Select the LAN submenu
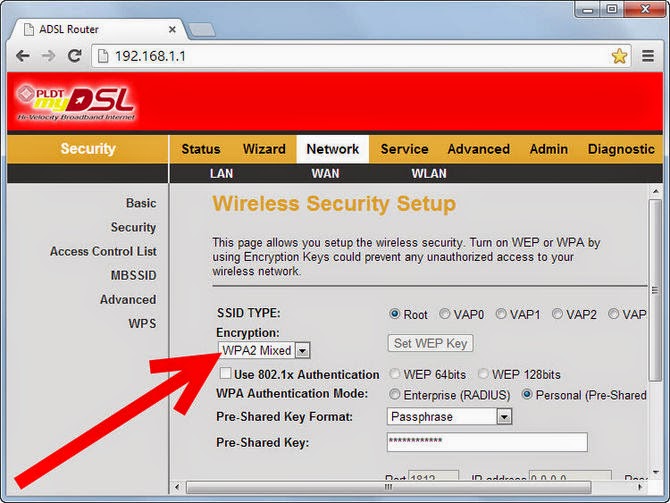This screenshot has width=670, height=503. pos(221,174)
